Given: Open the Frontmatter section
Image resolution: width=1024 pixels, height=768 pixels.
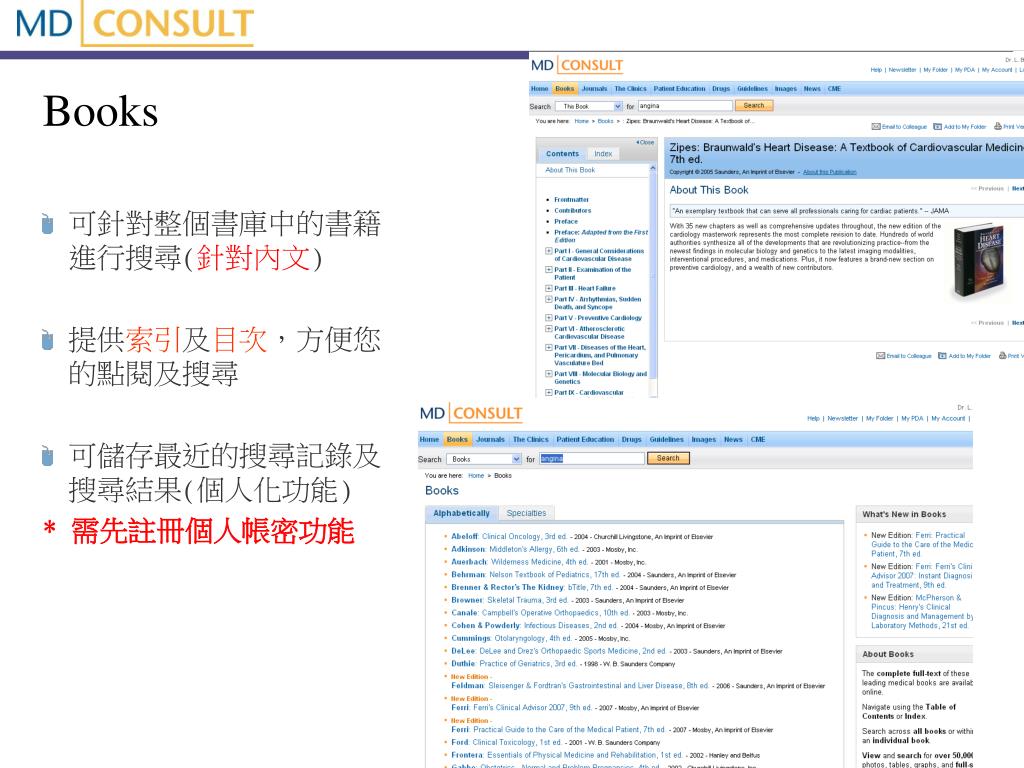Looking at the screenshot, I should click(x=571, y=200).
